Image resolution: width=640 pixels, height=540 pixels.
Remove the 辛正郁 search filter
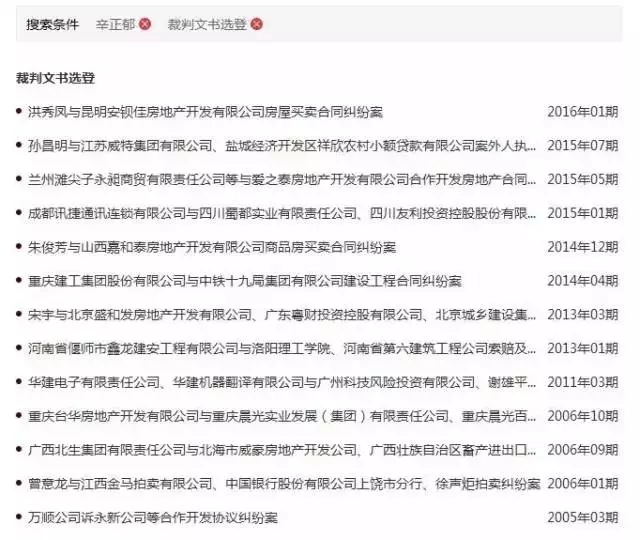(145, 24)
